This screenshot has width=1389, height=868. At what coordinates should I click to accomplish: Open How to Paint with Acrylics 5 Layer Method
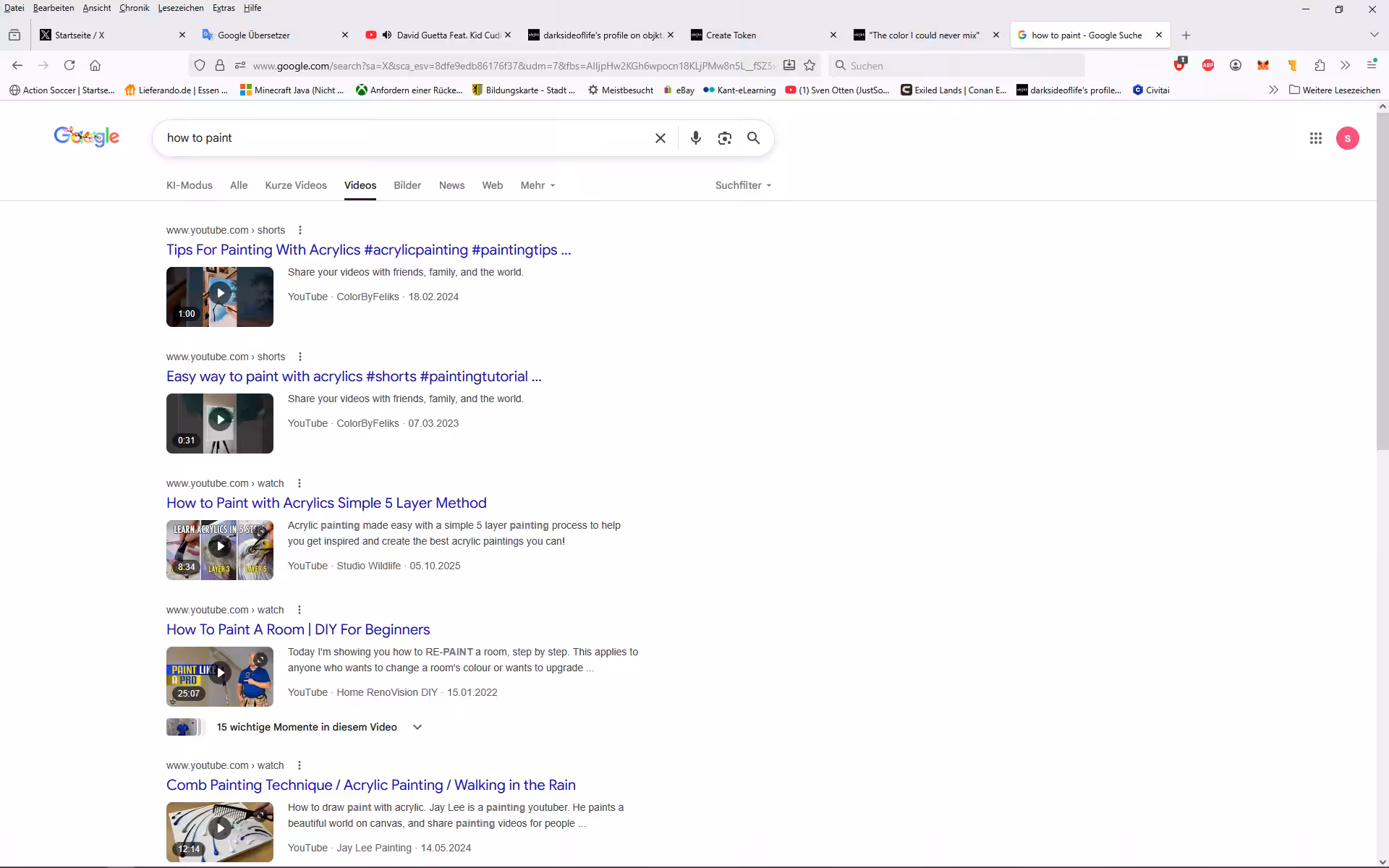pyautogui.click(x=326, y=503)
